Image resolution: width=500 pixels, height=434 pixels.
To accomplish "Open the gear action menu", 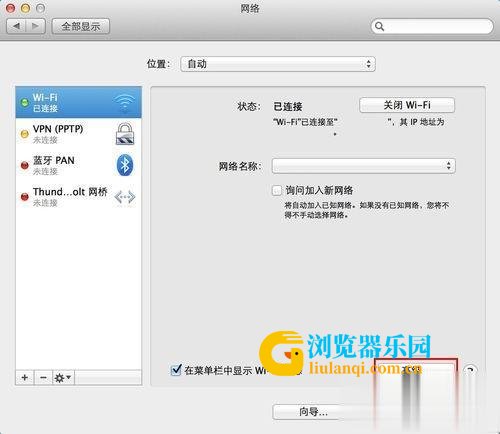I will pos(63,378).
